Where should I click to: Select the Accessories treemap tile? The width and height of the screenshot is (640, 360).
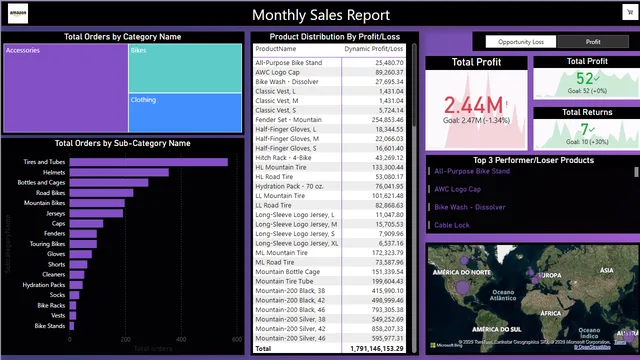point(66,88)
